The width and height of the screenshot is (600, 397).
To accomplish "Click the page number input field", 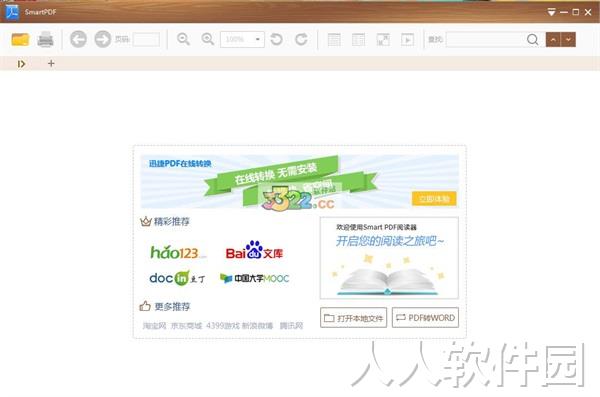I will pyautogui.click(x=146, y=39).
